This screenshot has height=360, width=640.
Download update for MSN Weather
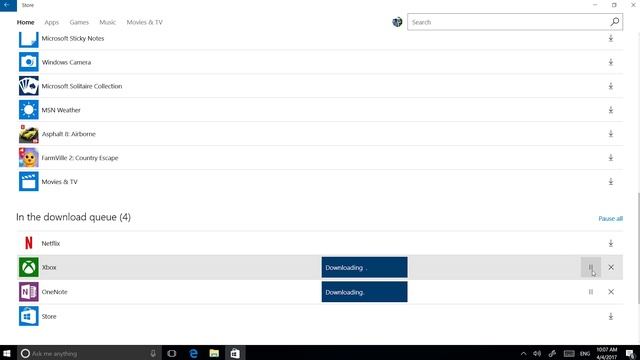coord(611,110)
